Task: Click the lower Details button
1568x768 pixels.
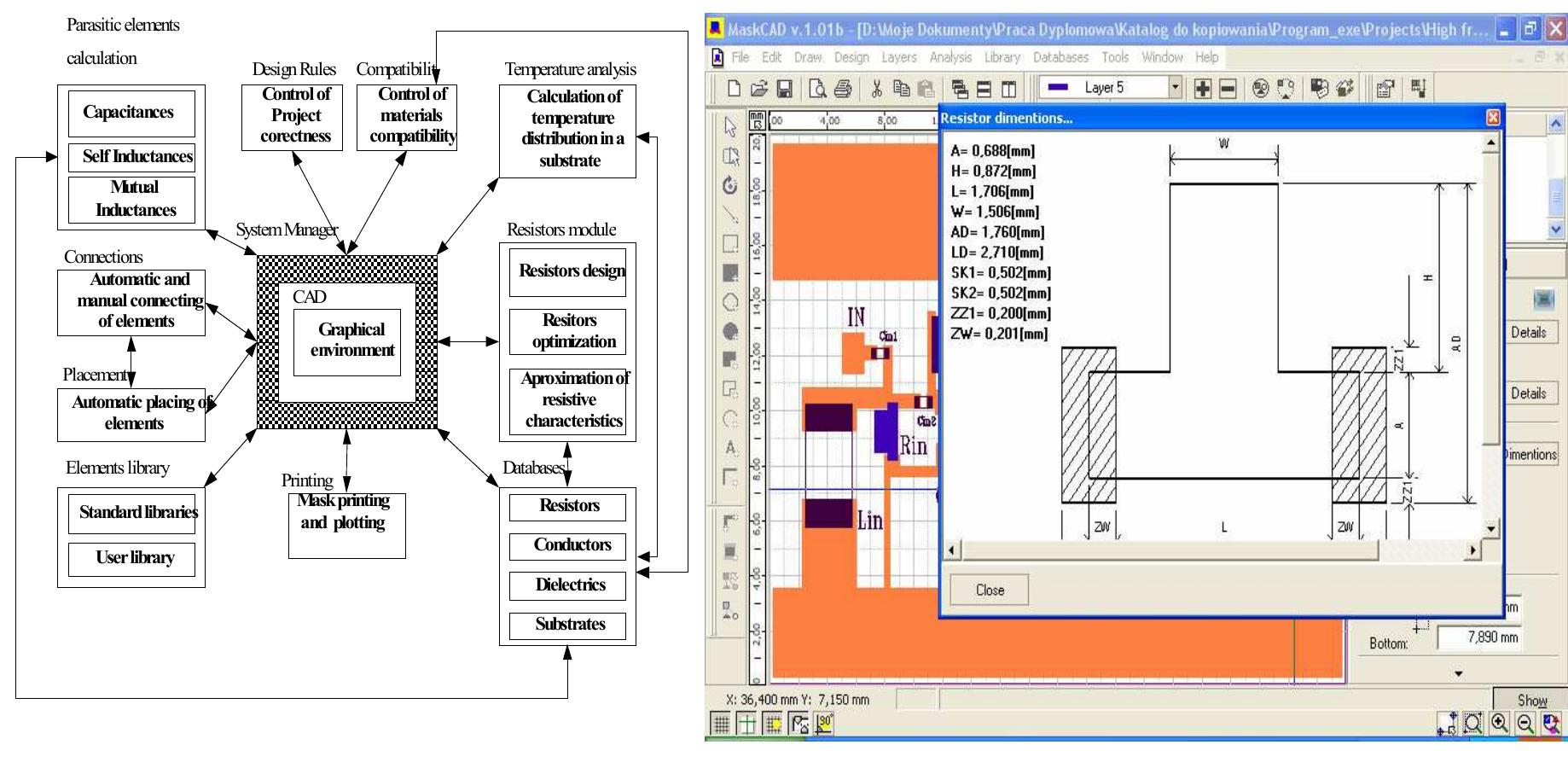Action: click(1529, 393)
